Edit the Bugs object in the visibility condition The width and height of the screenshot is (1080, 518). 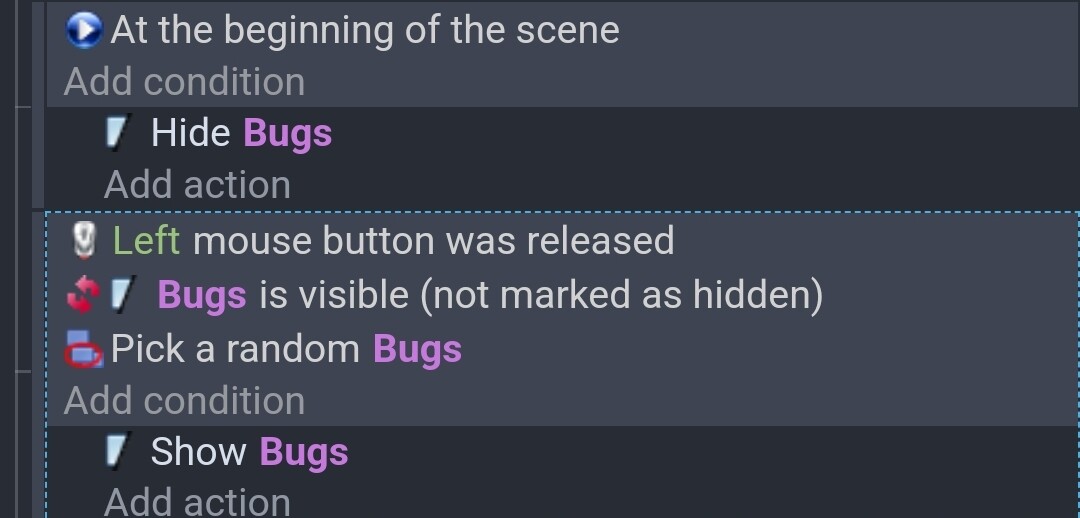click(x=202, y=296)
